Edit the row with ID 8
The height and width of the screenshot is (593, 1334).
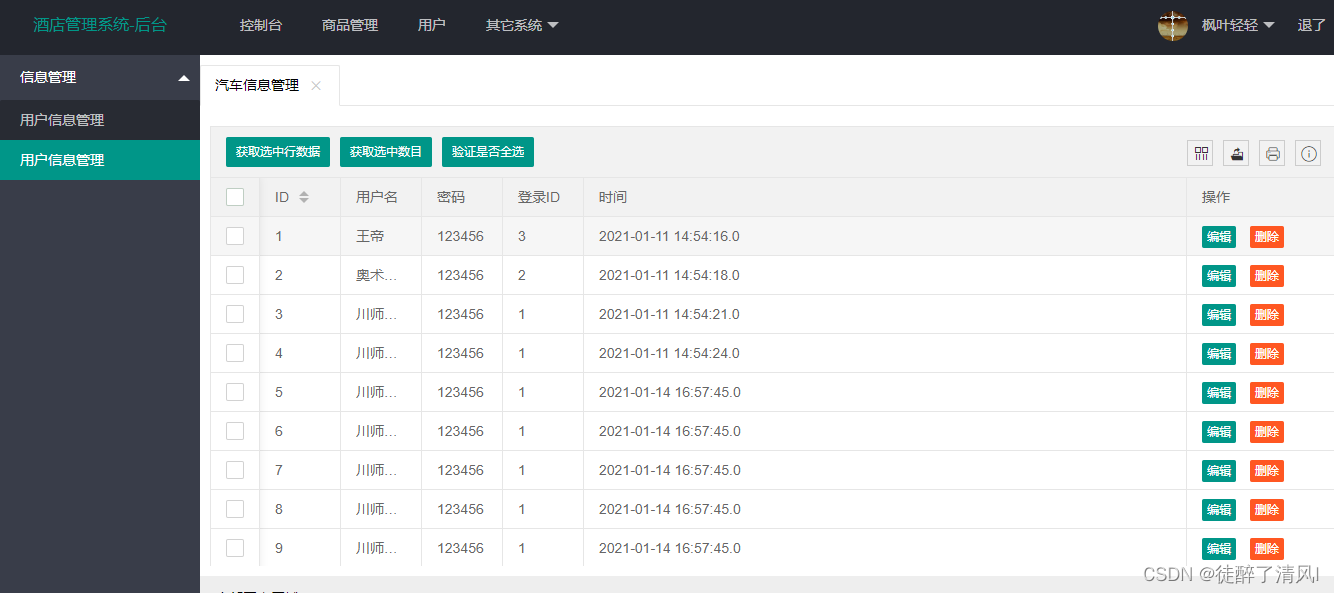(1219, 510)
